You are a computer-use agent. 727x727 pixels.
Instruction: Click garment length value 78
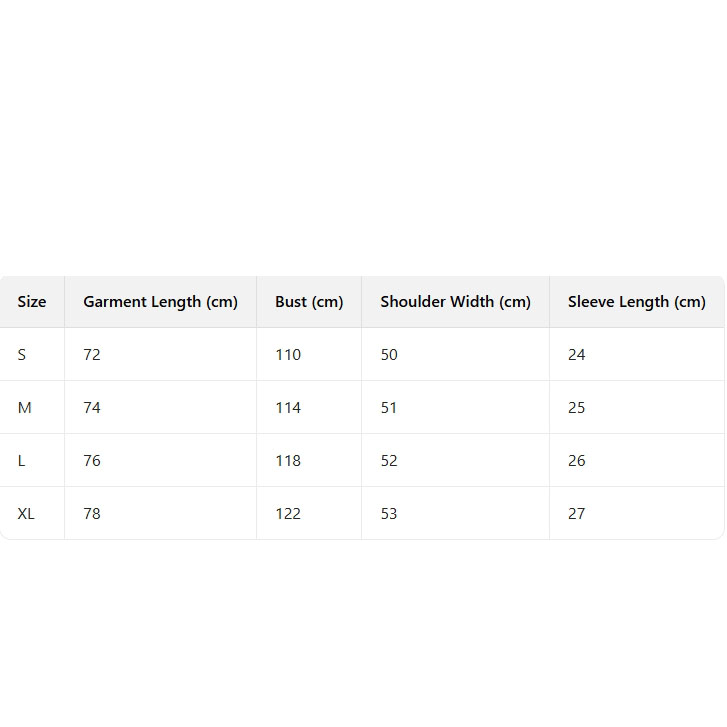coord(92,514)
